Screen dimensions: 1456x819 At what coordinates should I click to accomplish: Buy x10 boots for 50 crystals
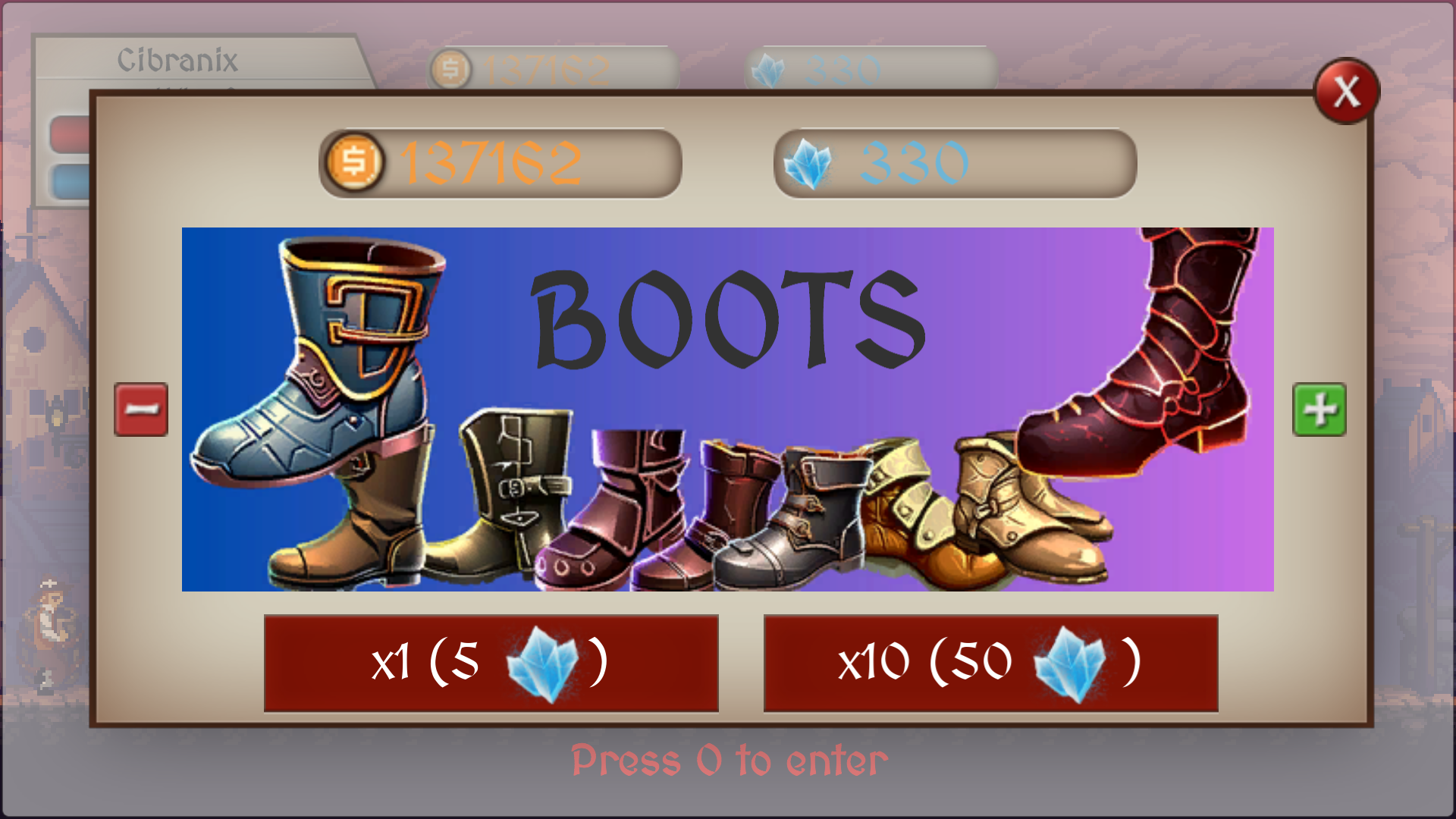click(990, 663)
